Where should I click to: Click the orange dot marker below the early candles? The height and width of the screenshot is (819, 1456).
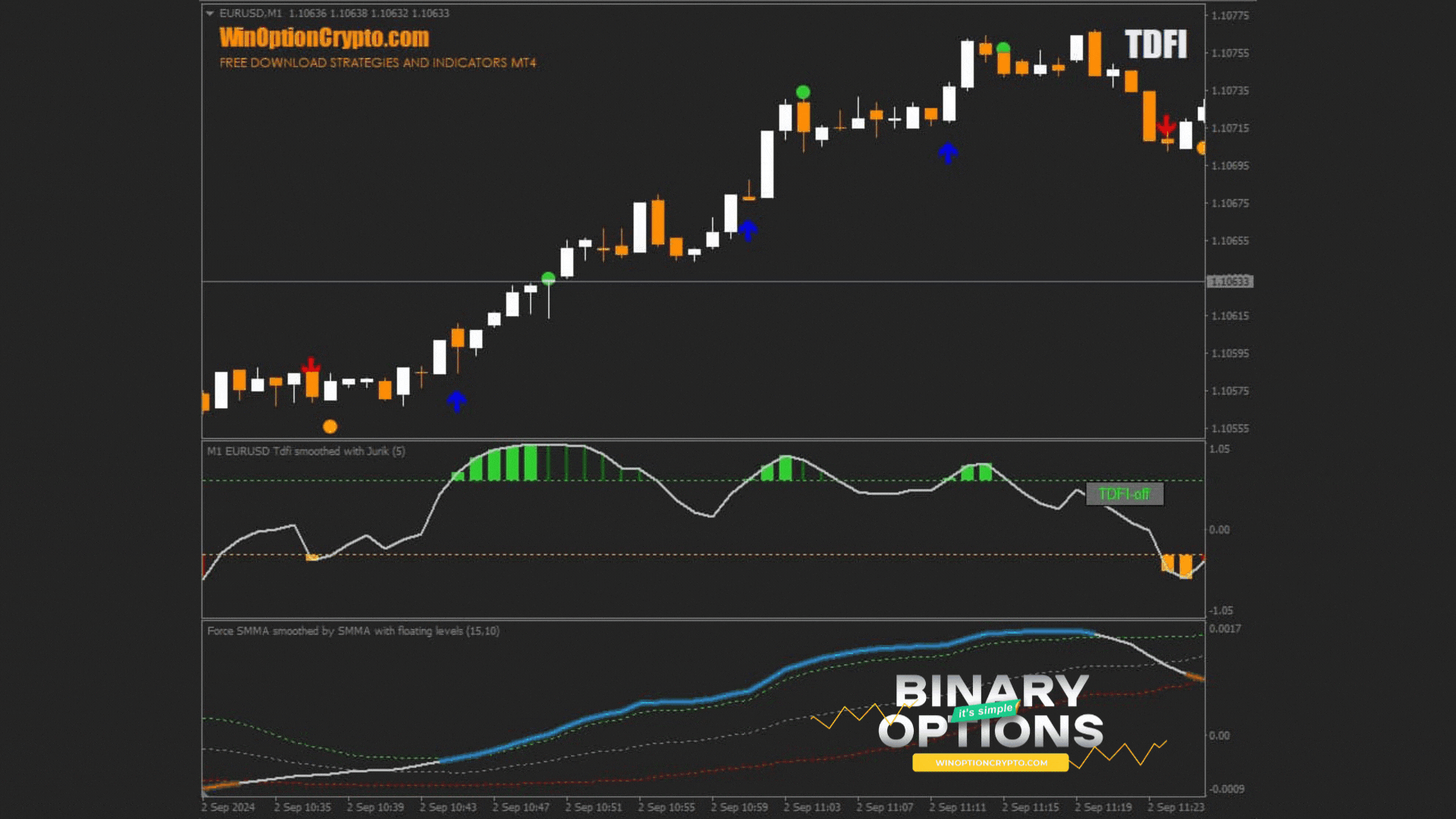tap(330, 426)
